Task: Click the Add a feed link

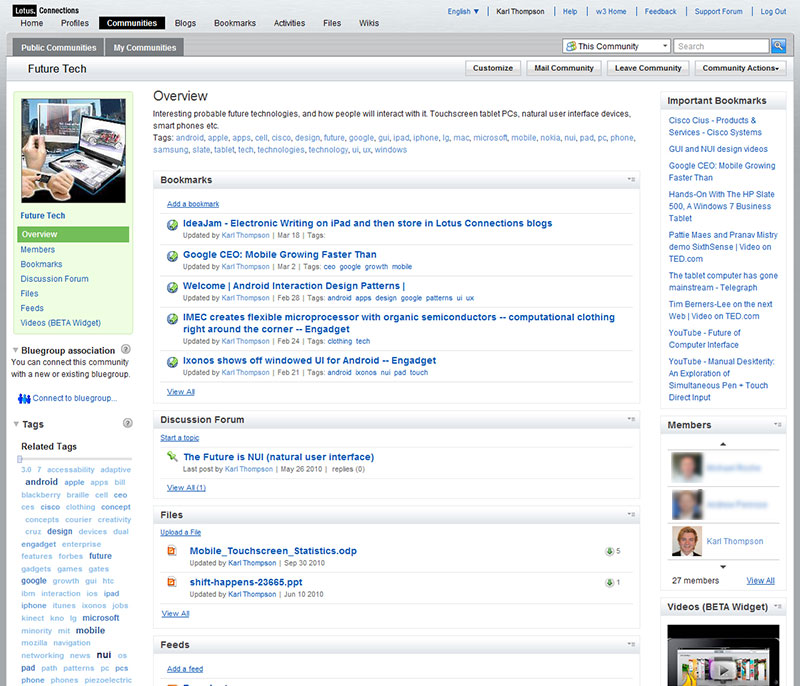Action: [x=185, y=669]
